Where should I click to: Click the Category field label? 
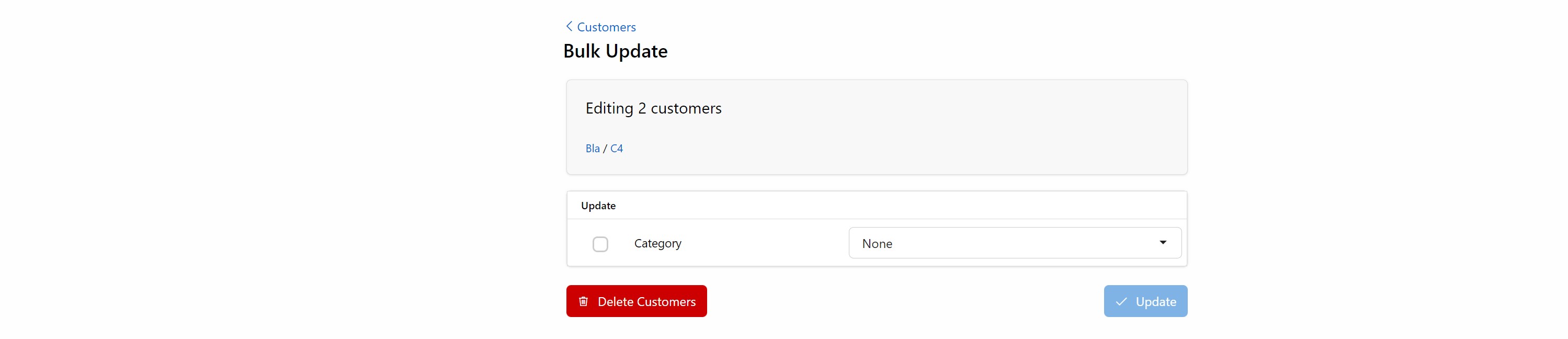(657, 243)
